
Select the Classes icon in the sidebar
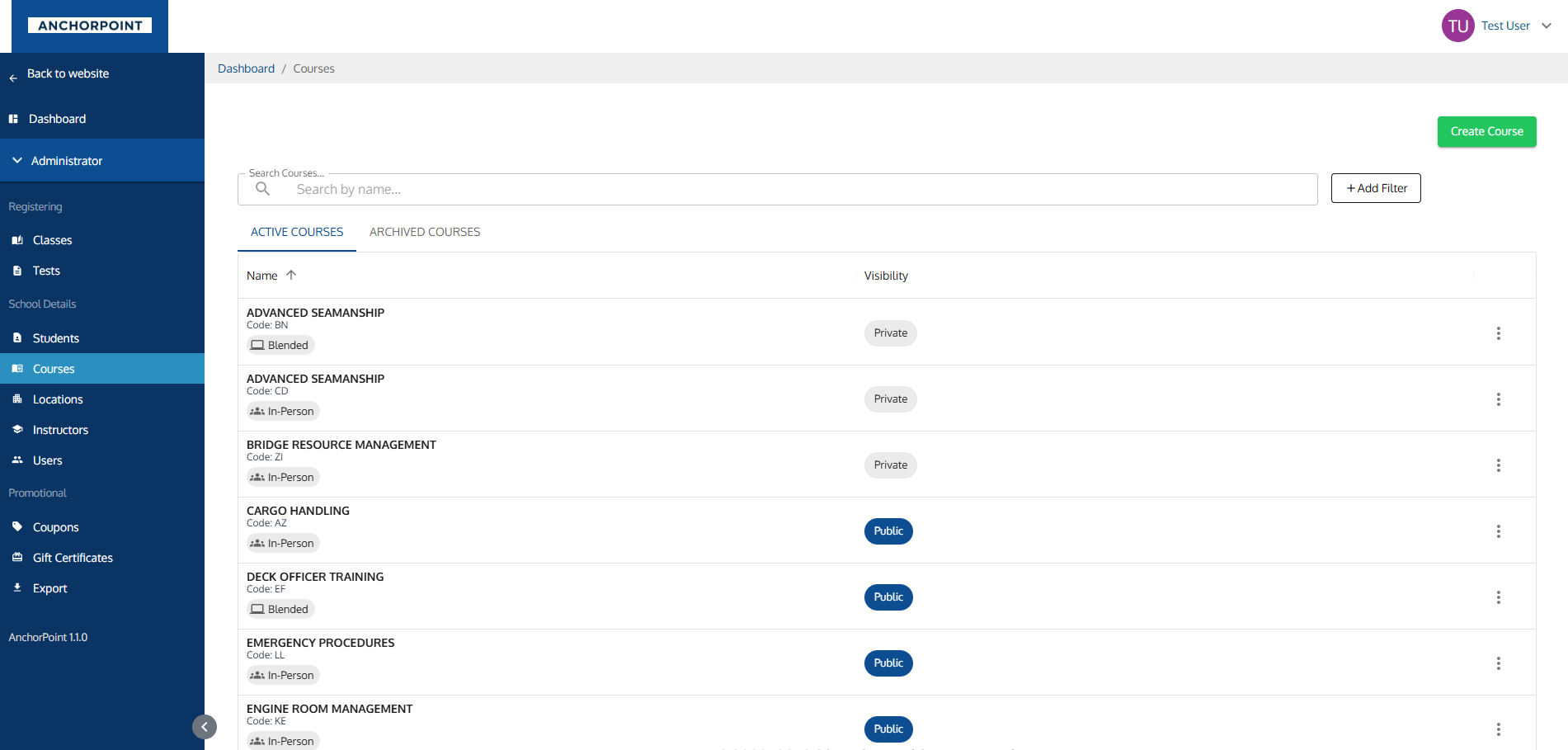17,240
